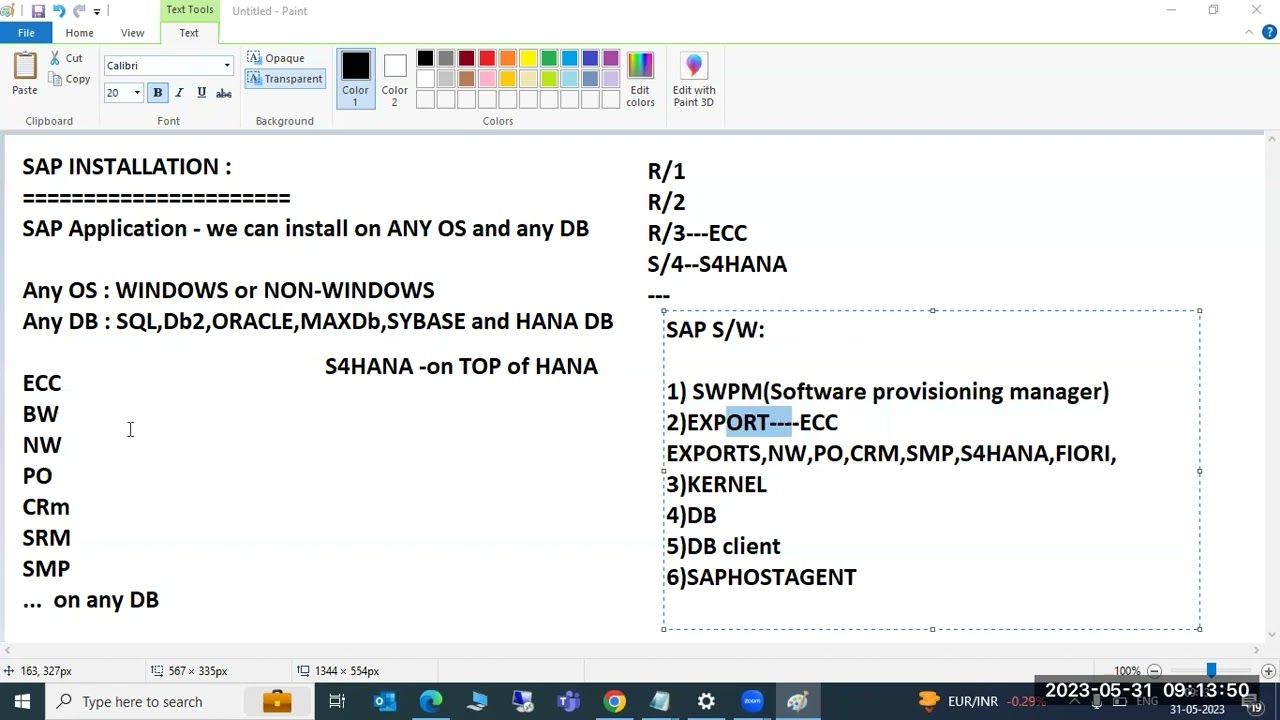Switch to the View ribbon tab
The width and height of the screenshot is (1280, 720).
click(132, 33)
